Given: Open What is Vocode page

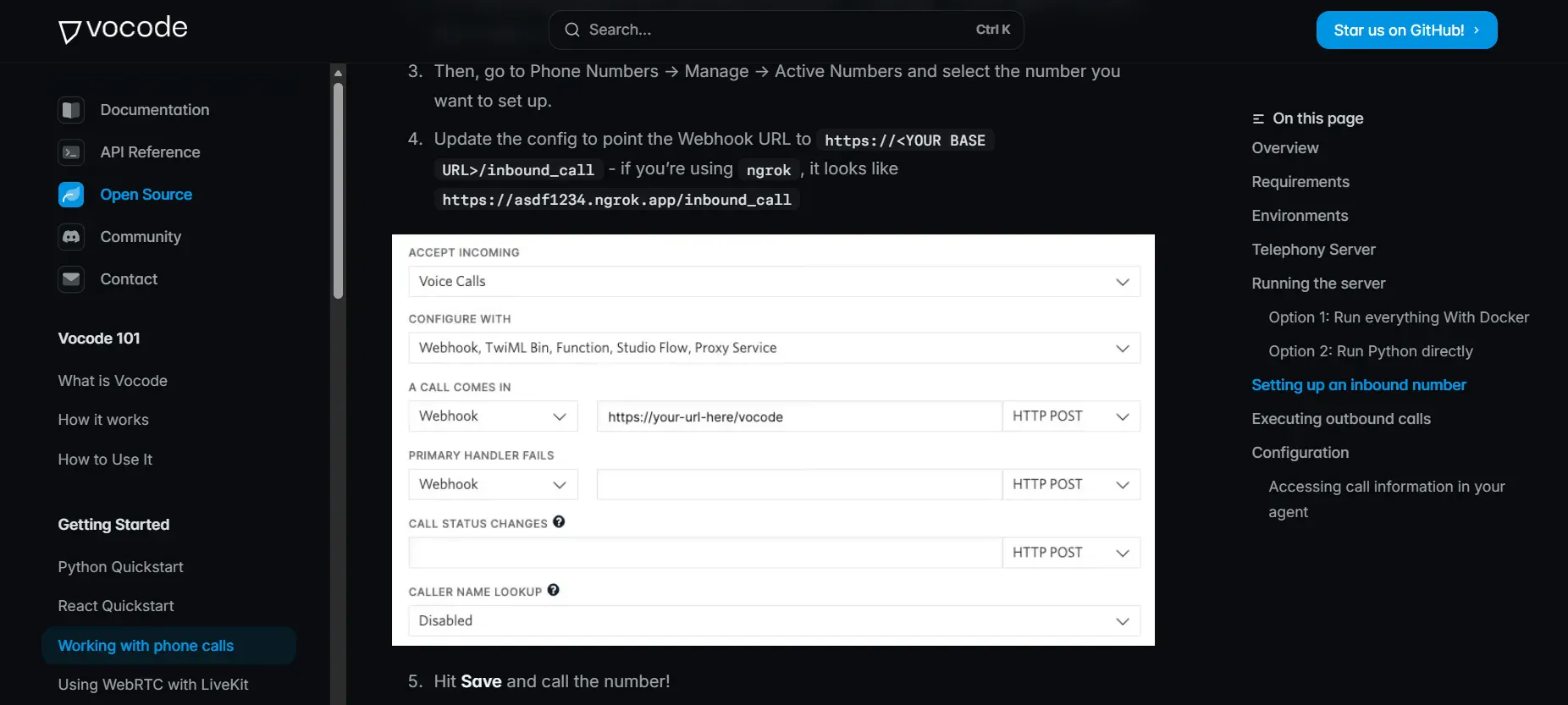Looking at the screenshot, I should pos(113,381).
